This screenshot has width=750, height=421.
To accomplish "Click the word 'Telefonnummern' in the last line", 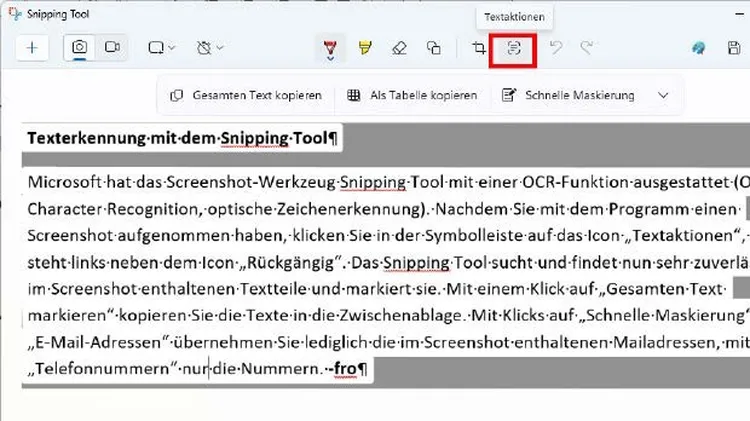I will tap(102, 368).
